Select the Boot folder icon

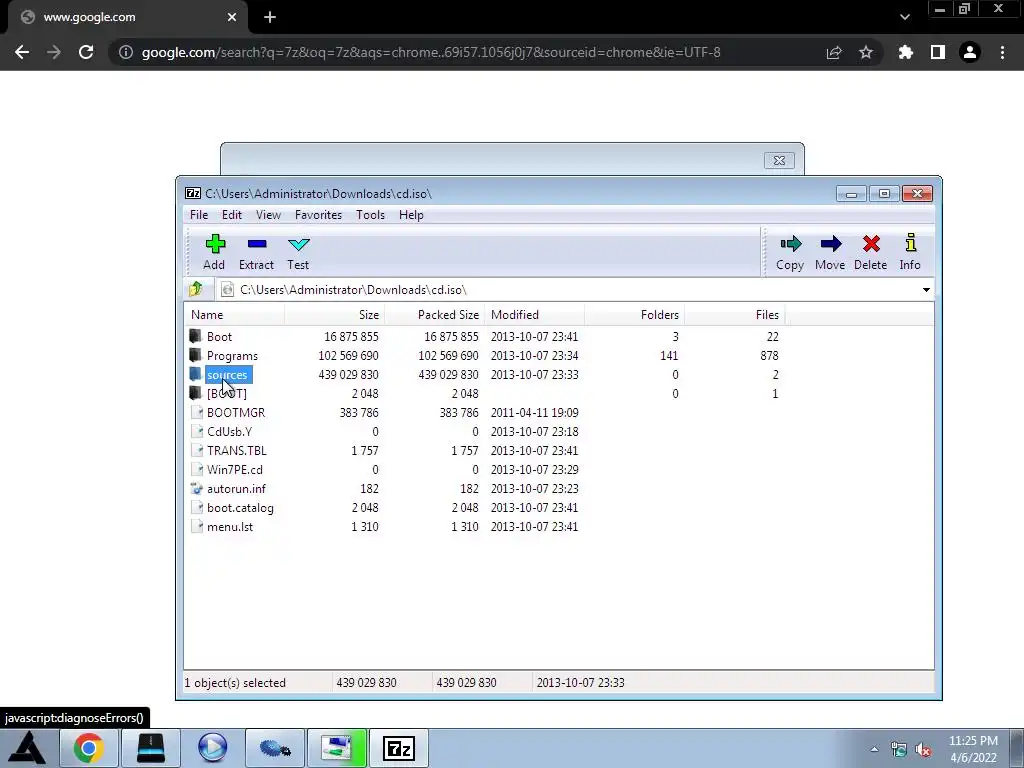point(195,336)
